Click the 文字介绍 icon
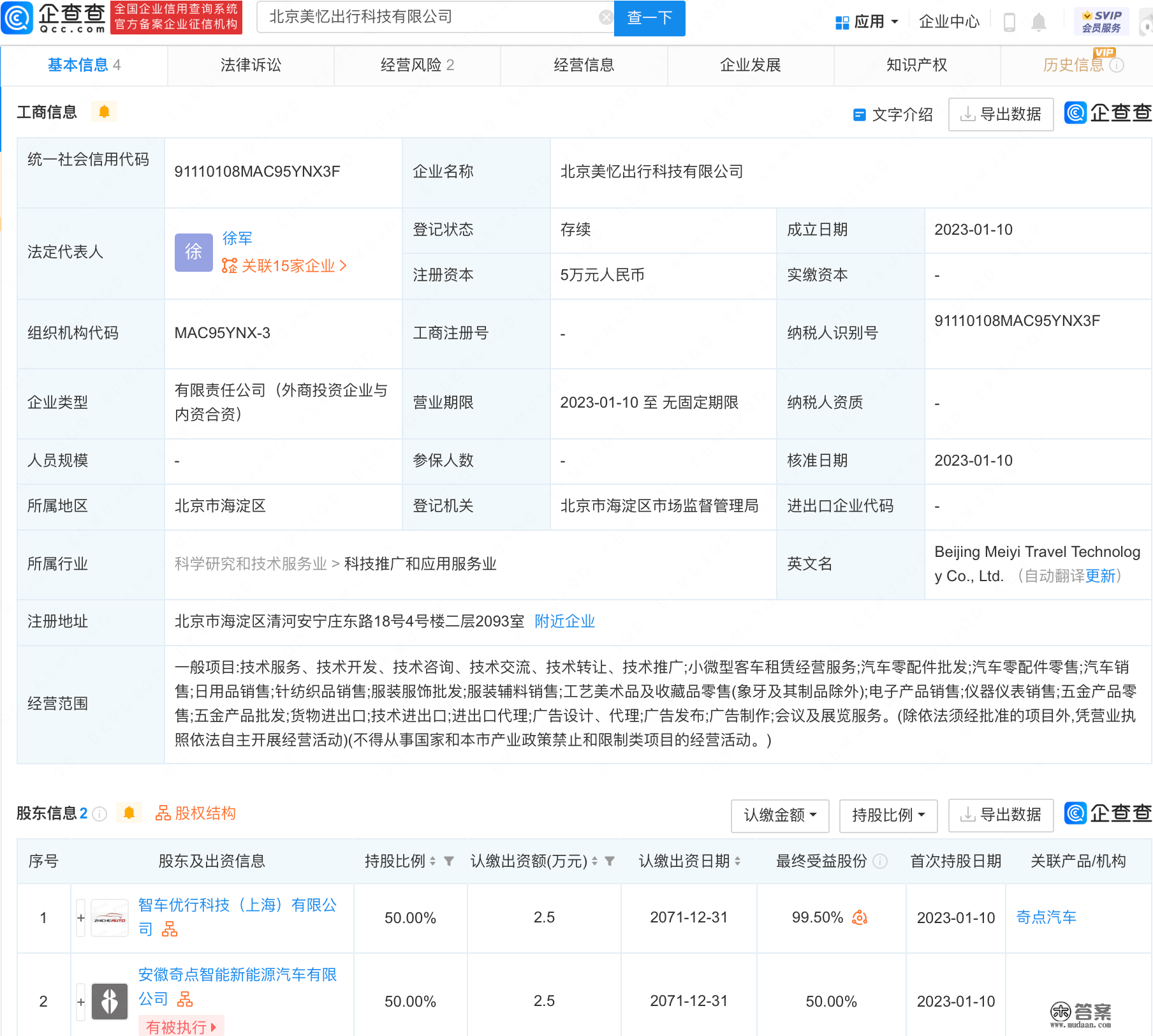The image size is (1153, 1036). click(x=859, y=115)
